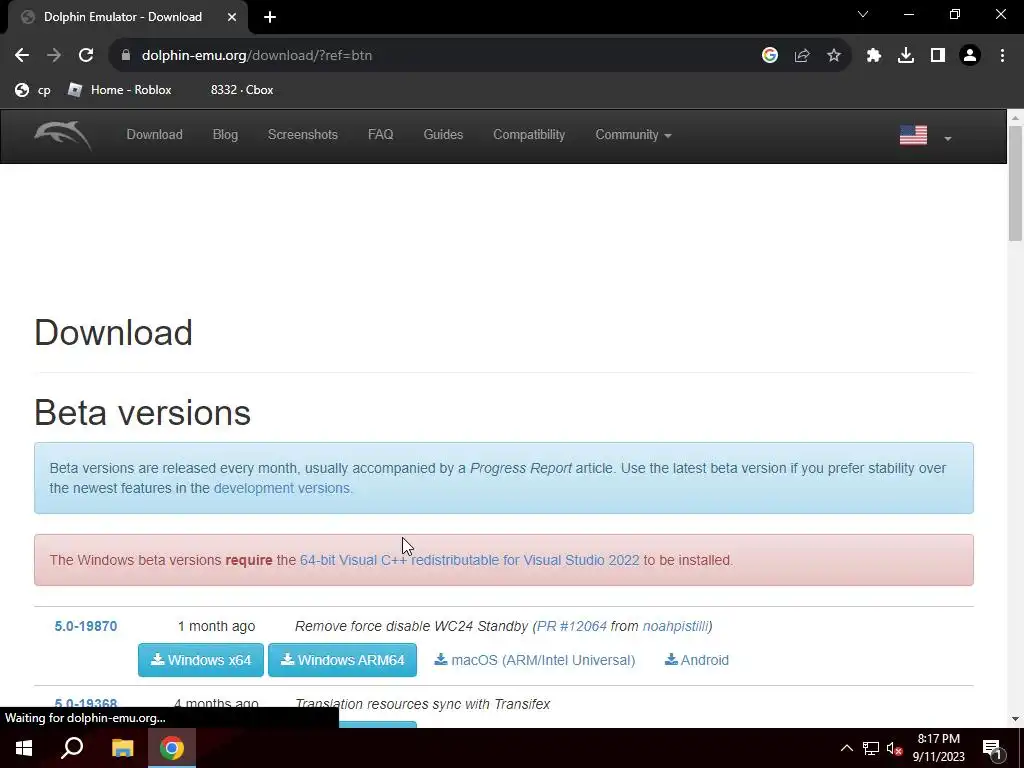Image resolution: width=1024 pixels, height=768 pixels.
Task: Open the Chrome profile avatar
Action: point(970,56)
